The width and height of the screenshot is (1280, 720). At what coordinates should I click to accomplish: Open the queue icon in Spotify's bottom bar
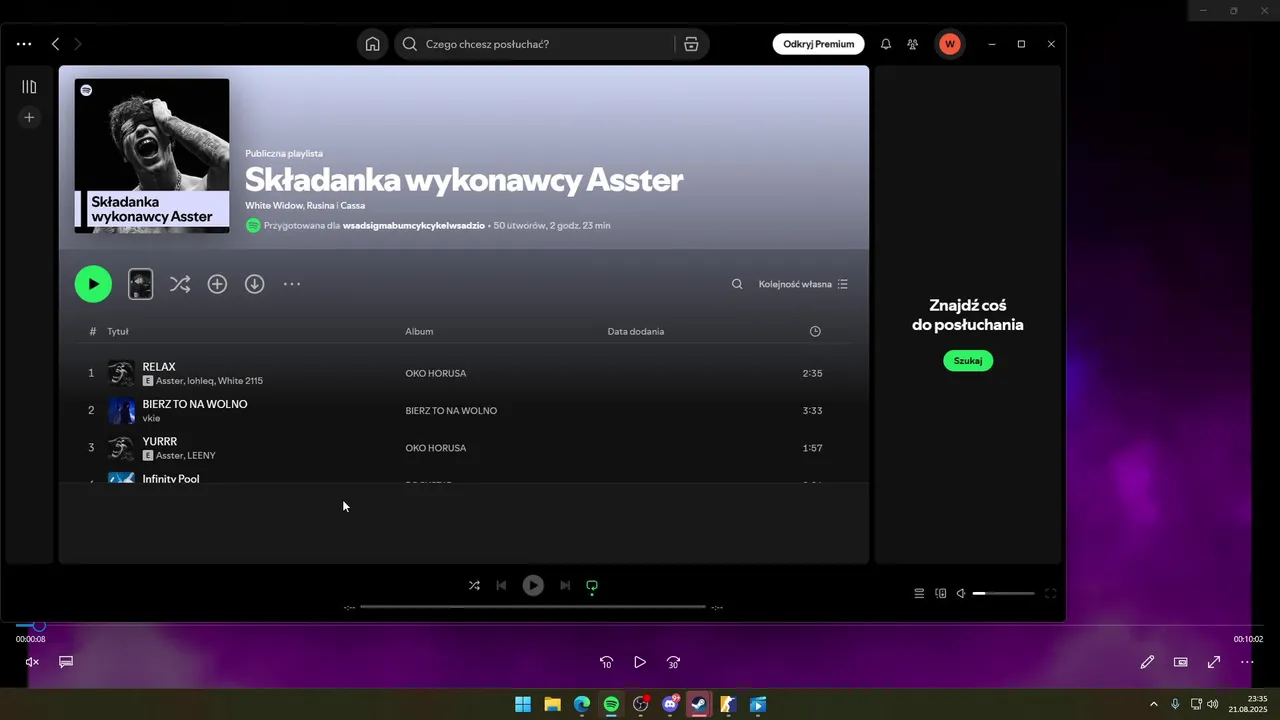[919, 593]
